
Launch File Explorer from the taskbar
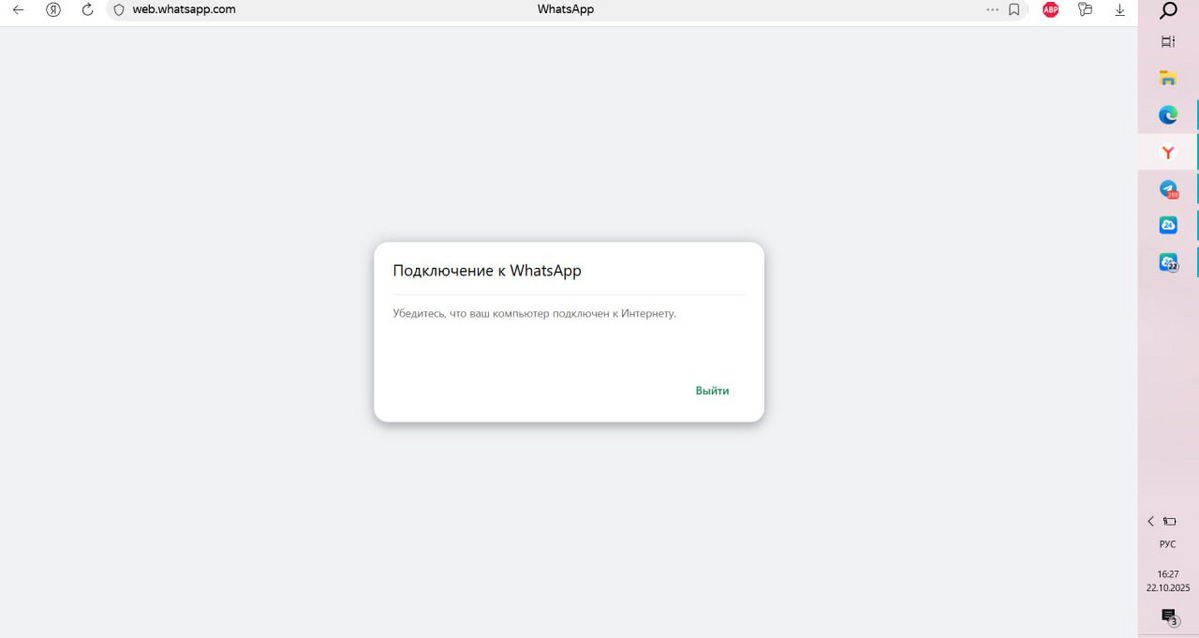1167,78
